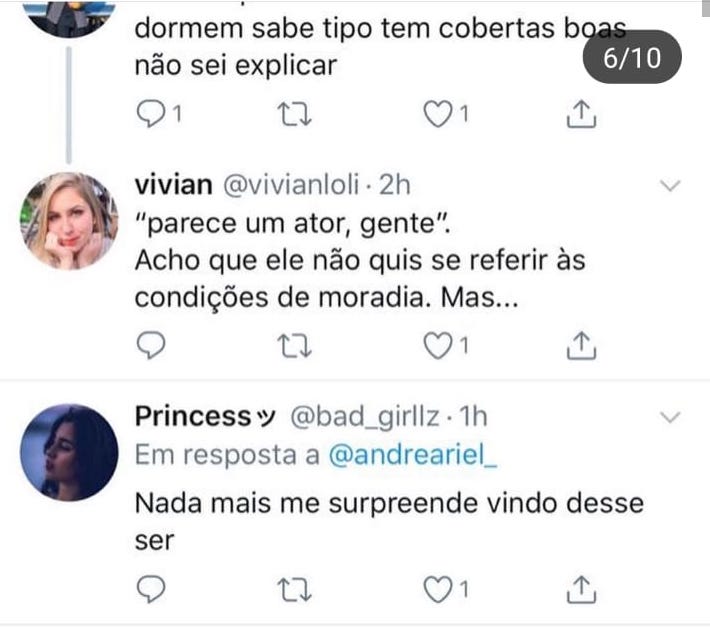710x628 pixels.
Task: Like vivian's tweet
Action: pos(436,345)
